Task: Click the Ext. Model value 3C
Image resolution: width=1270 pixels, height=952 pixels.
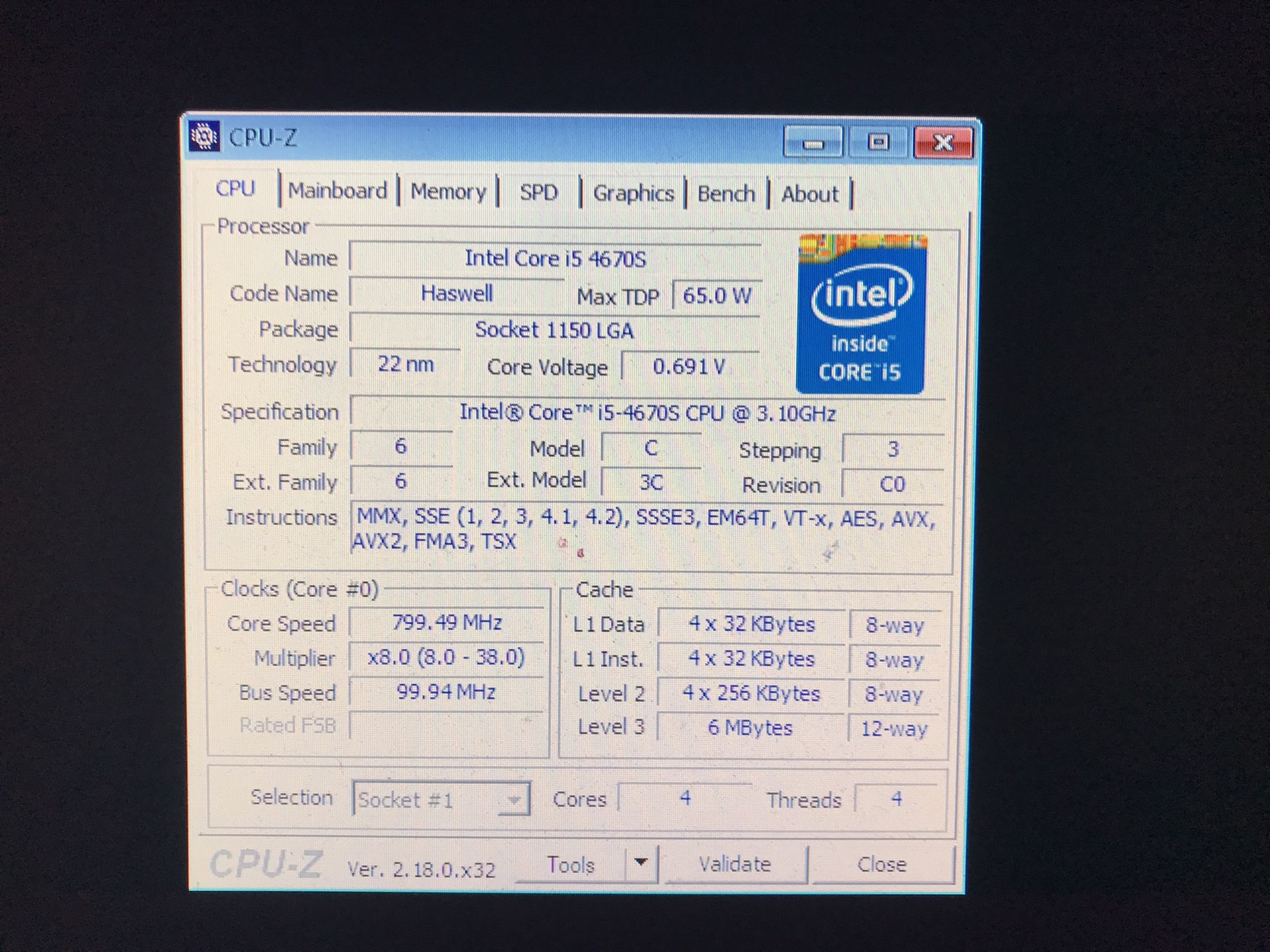Action: (x=652, y=483)
